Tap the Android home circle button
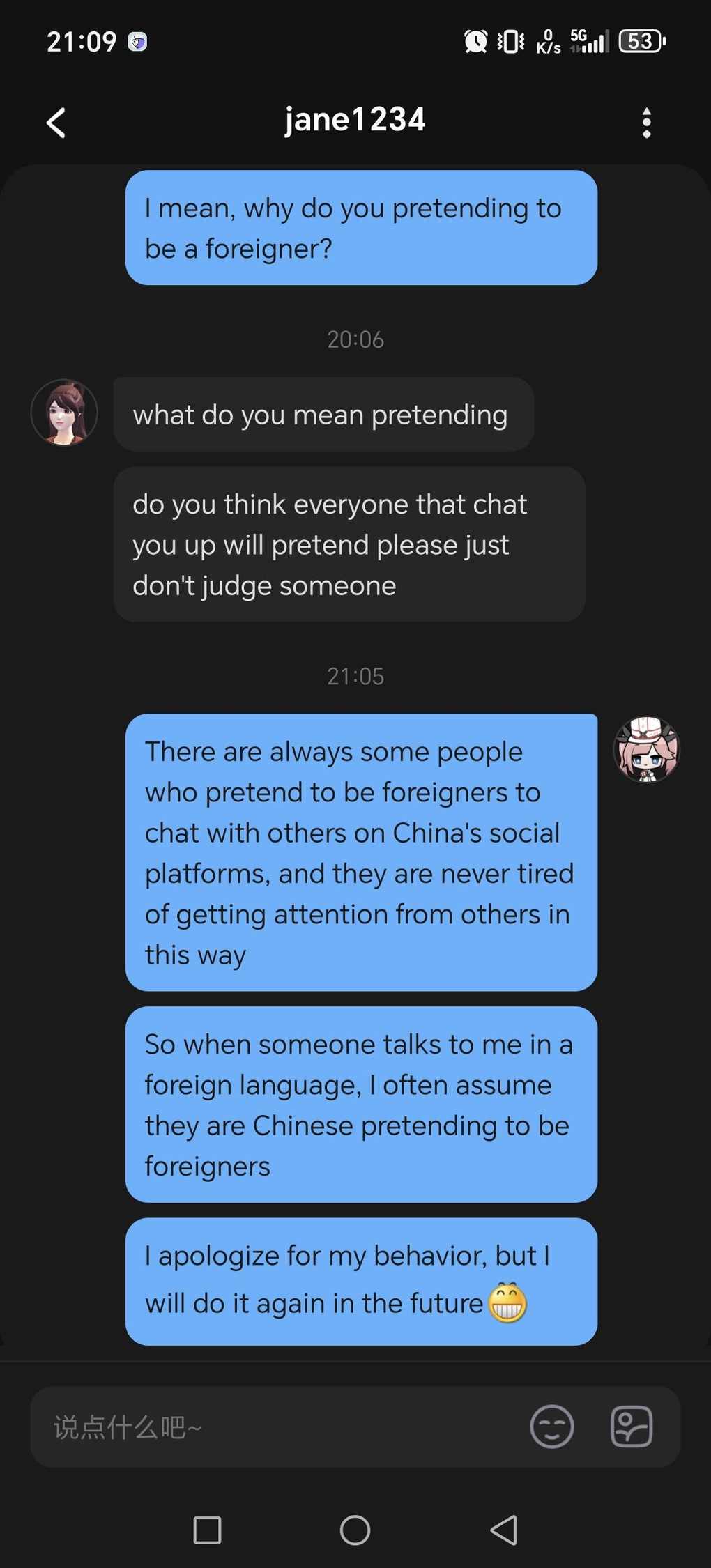The image size is (711, 1568). [x=355, y=1530]
